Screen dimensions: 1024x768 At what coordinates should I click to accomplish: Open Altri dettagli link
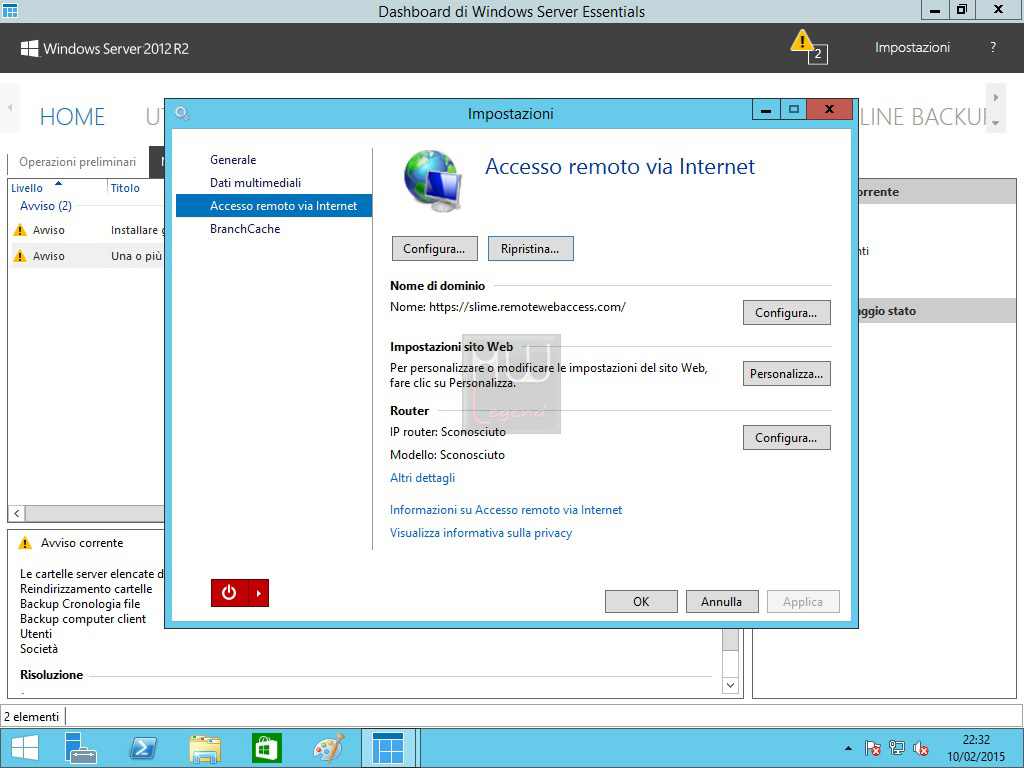pos(423,478)
